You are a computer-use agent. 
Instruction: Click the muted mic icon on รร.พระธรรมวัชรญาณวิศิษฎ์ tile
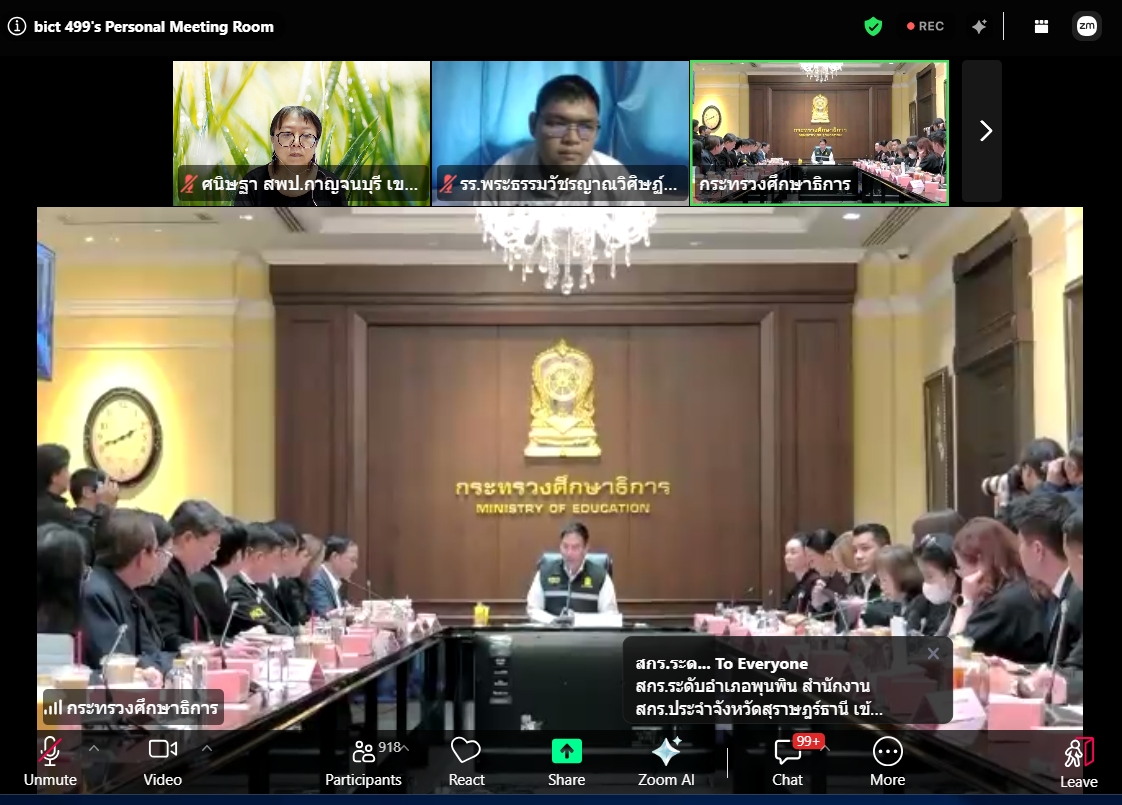447,184
